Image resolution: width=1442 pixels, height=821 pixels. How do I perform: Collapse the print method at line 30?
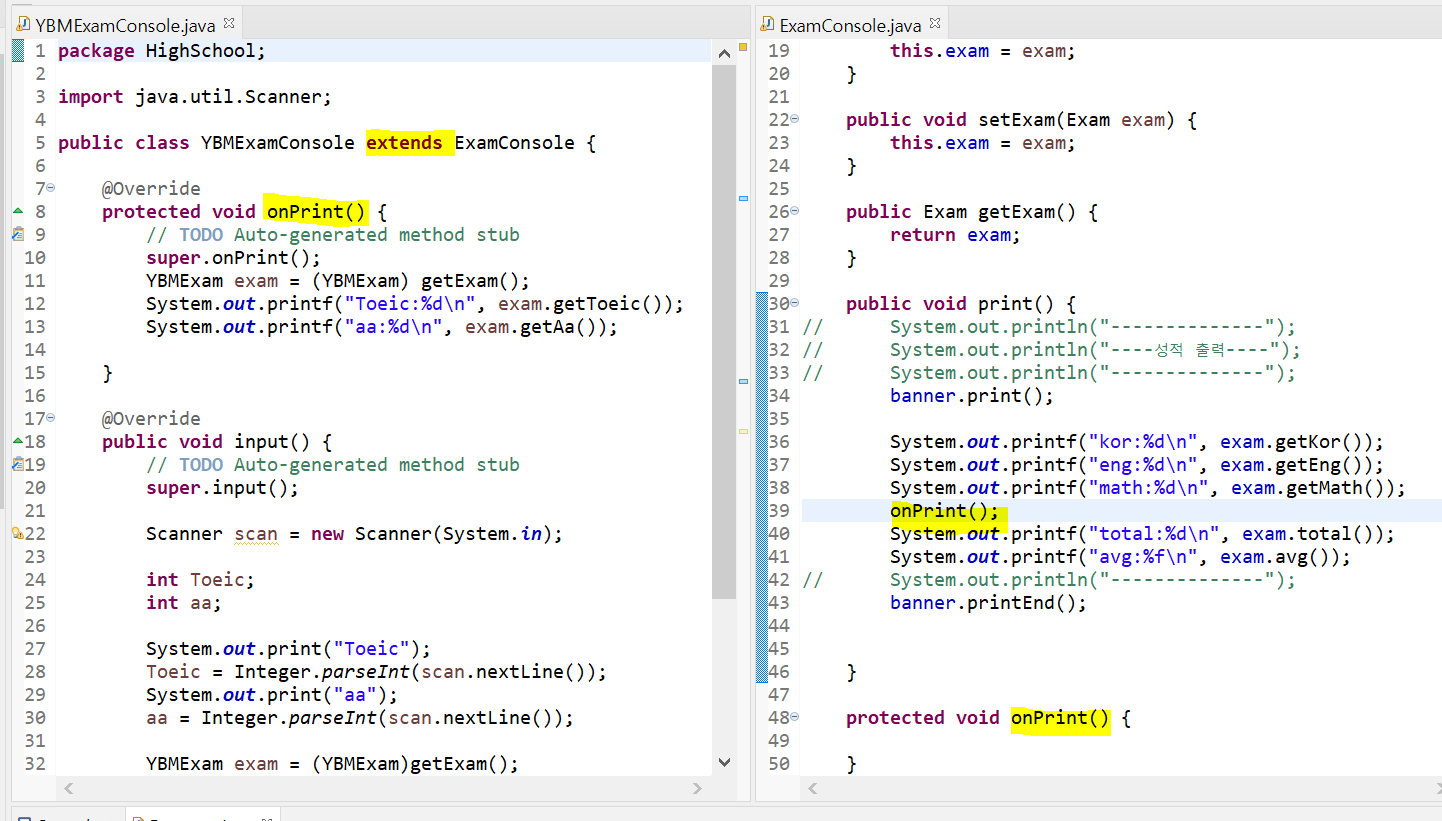click(795, 303)
